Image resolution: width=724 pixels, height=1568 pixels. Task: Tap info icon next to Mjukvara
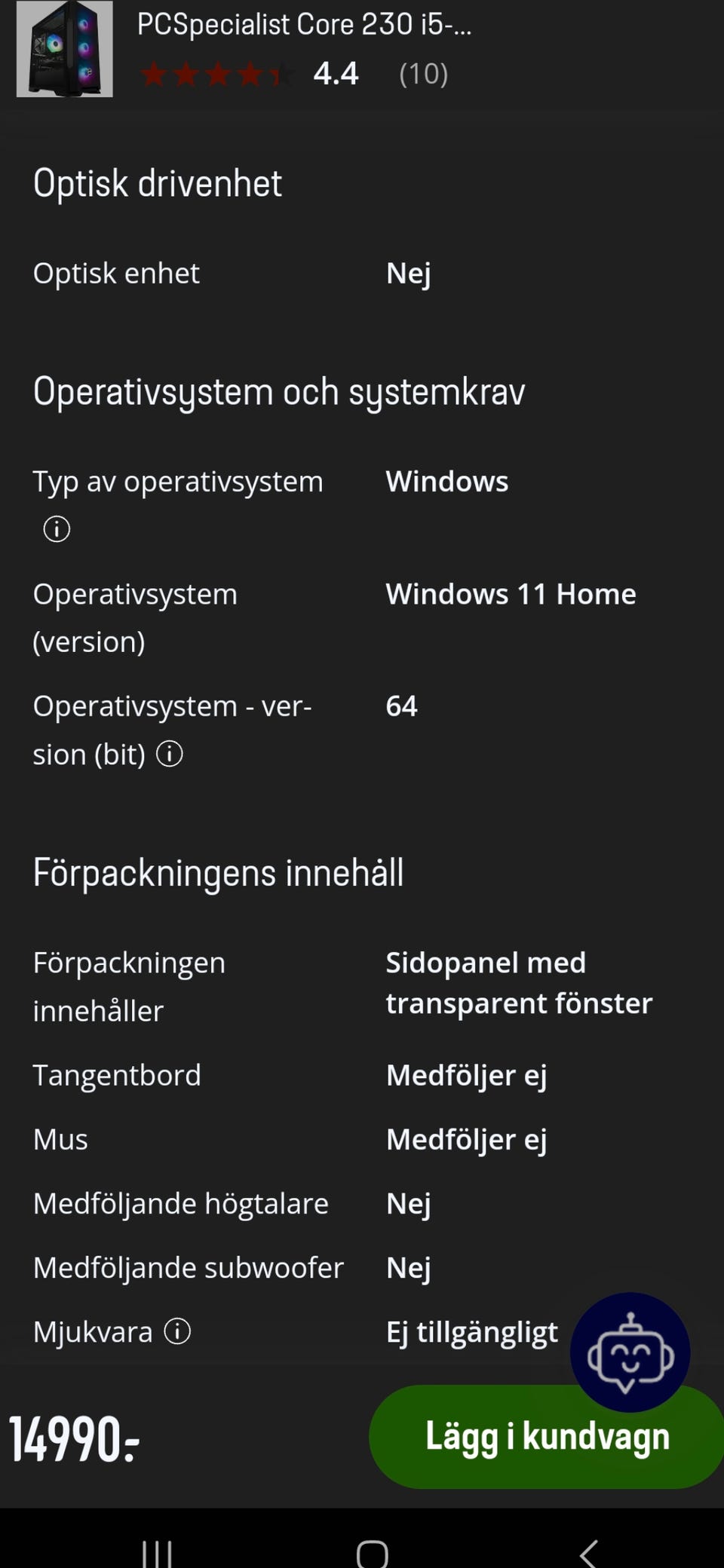[x=177, y=1332]
